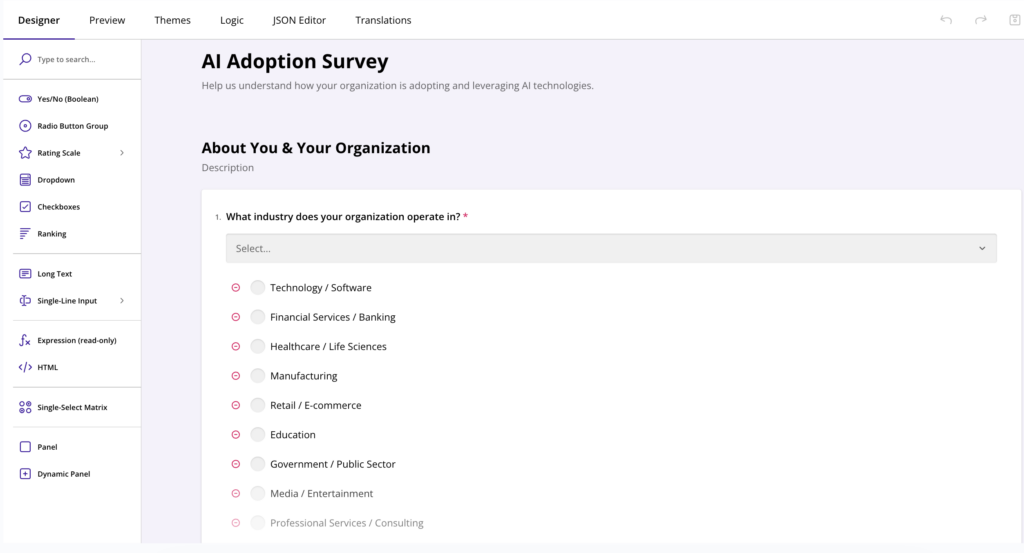The image size is (1024, 553).
Task: Click the Ranking question type icon
Action: [x=25, y=234]
